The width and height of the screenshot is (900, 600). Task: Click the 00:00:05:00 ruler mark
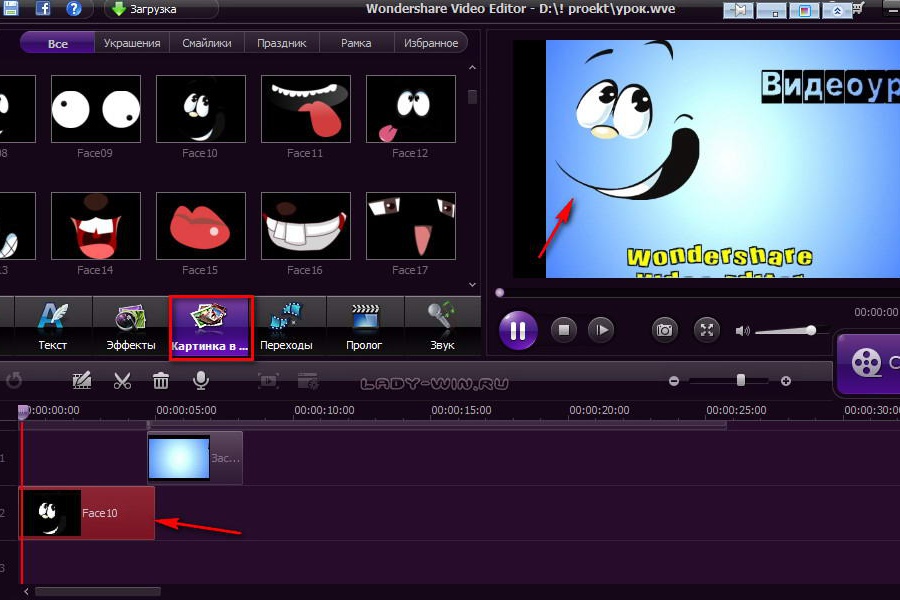[187, 411]
